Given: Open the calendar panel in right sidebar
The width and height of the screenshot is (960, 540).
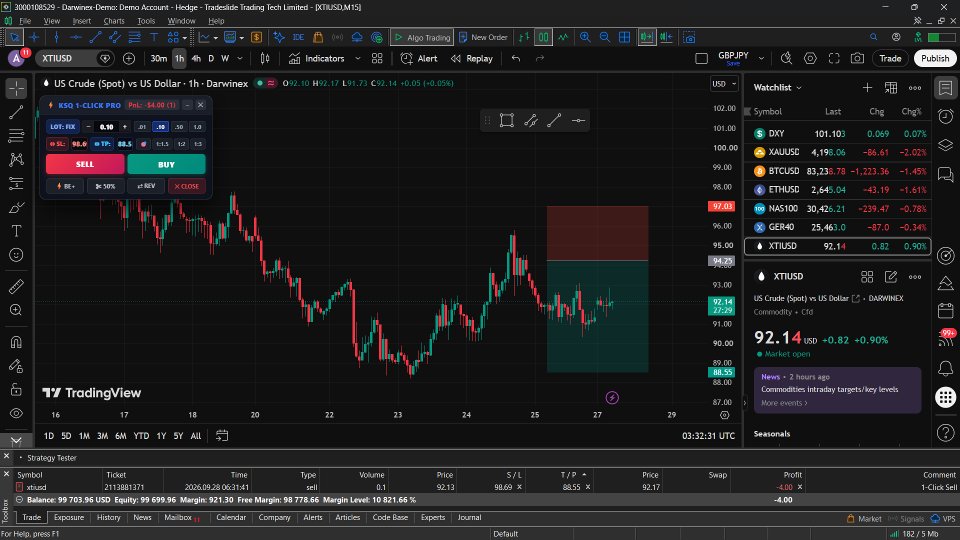Looking at the screenshot, I should click(945, 310).
